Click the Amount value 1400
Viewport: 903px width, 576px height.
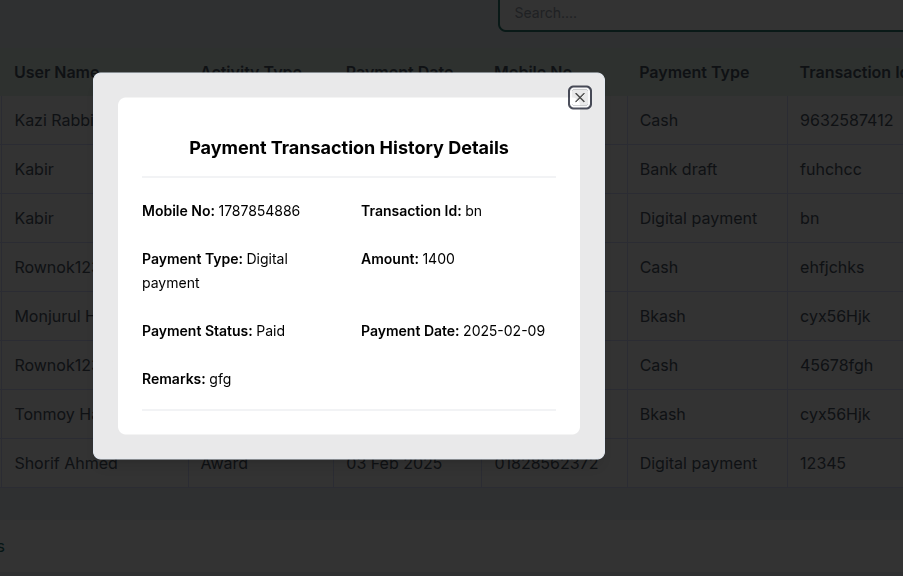coord(438,259)
